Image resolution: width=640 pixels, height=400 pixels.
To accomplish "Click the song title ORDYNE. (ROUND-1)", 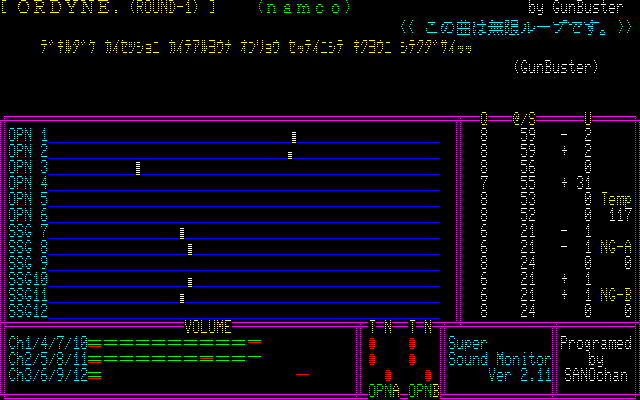I will coord(108,7).
